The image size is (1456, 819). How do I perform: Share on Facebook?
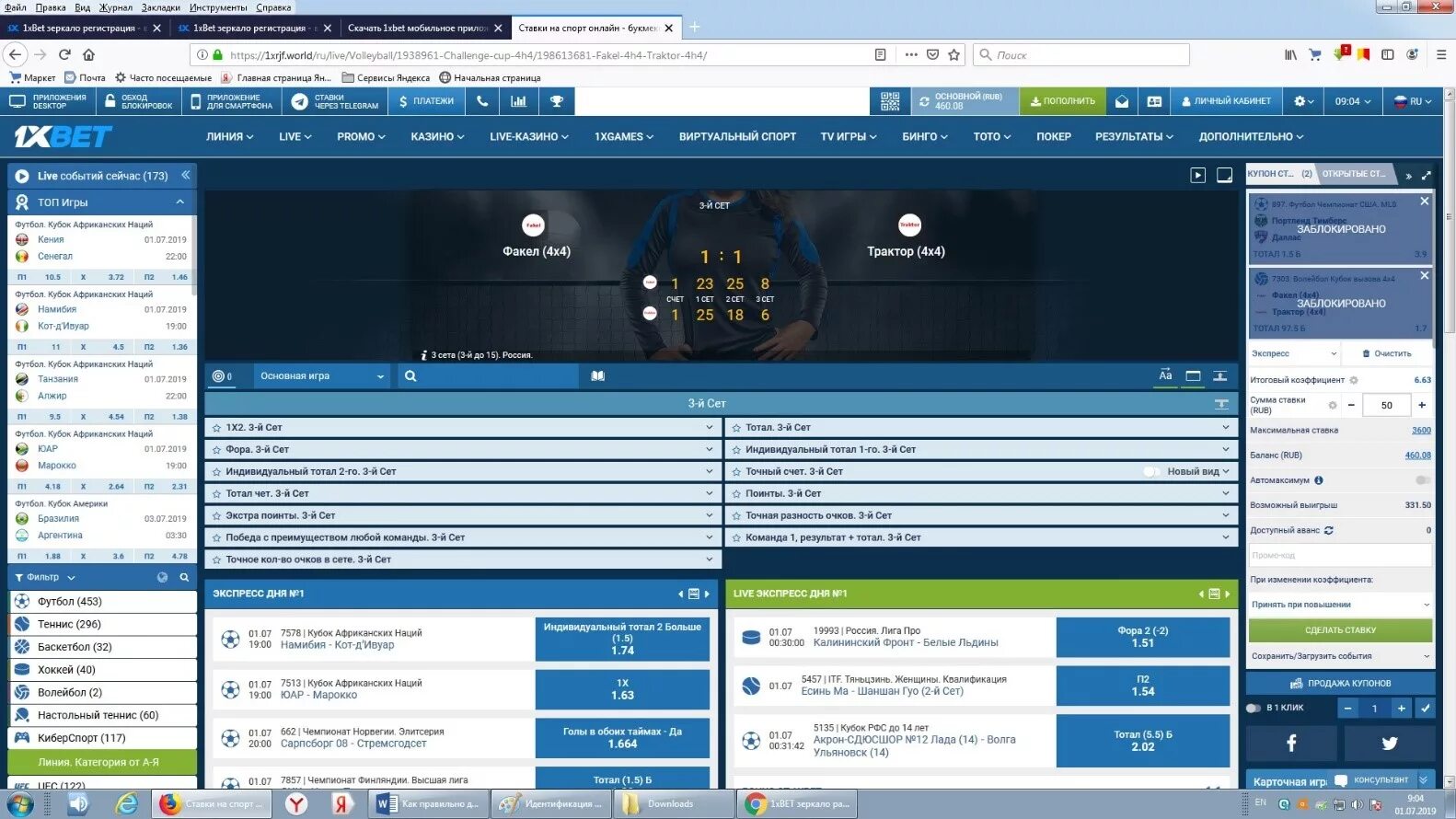(1290, 743)
